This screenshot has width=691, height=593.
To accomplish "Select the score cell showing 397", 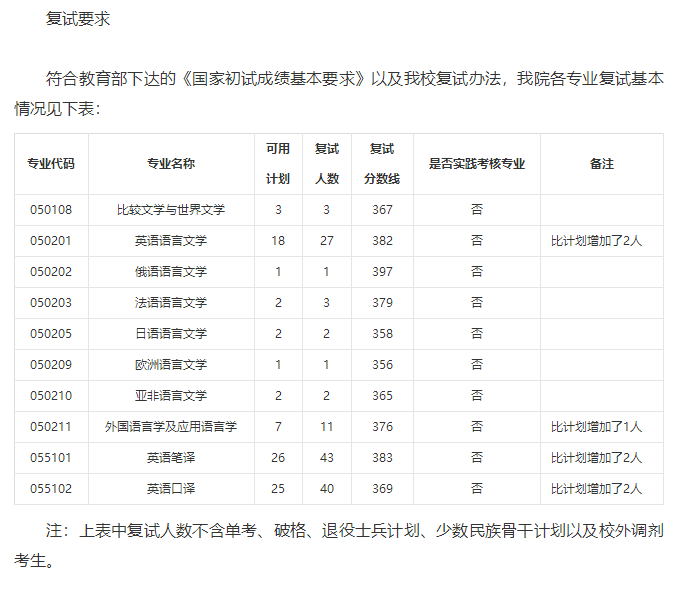I will pyautogui.click(x=382, y=272).
